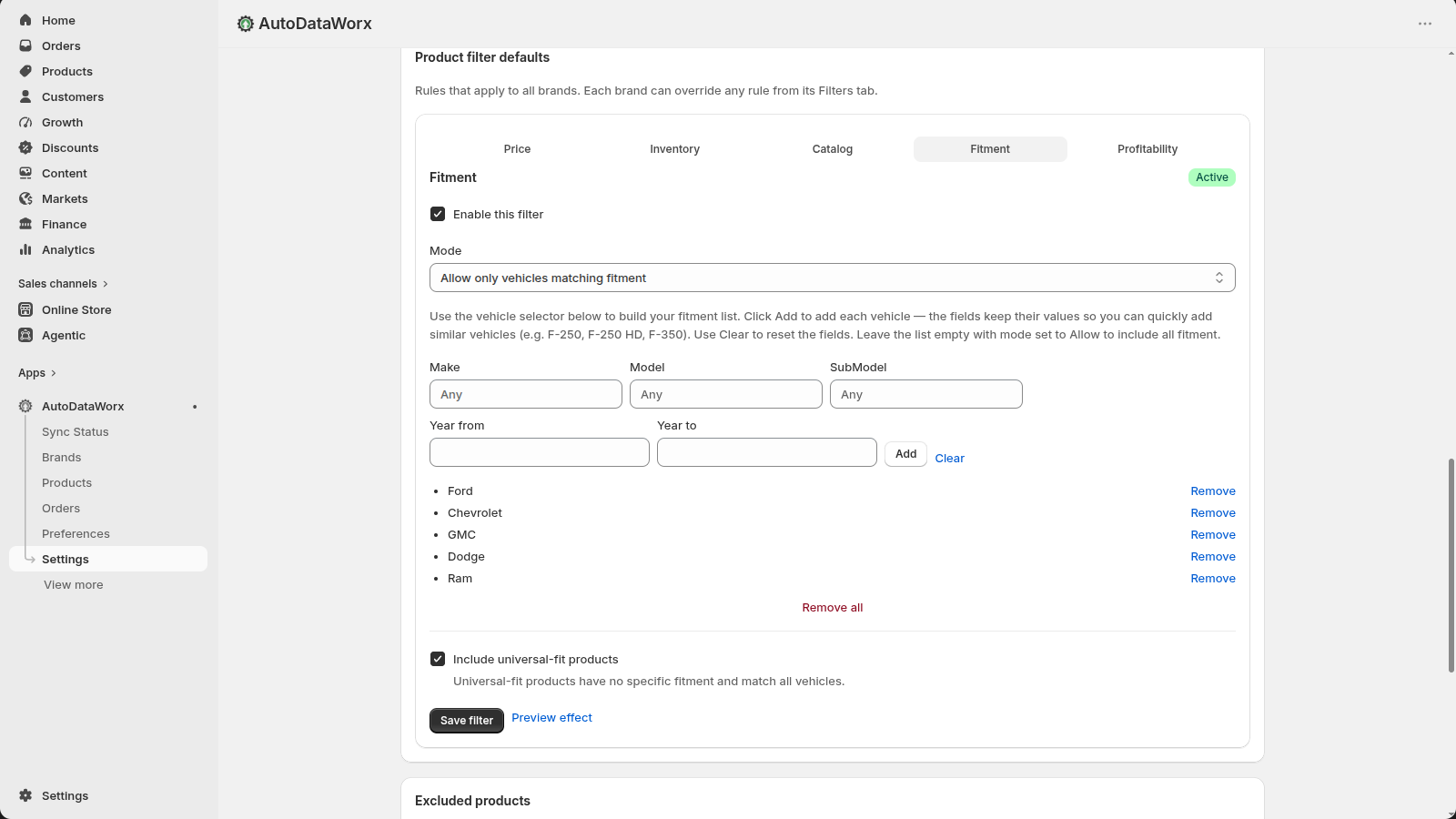
Task: Open the Mode dropdown
Action: [x=832, y=278]
